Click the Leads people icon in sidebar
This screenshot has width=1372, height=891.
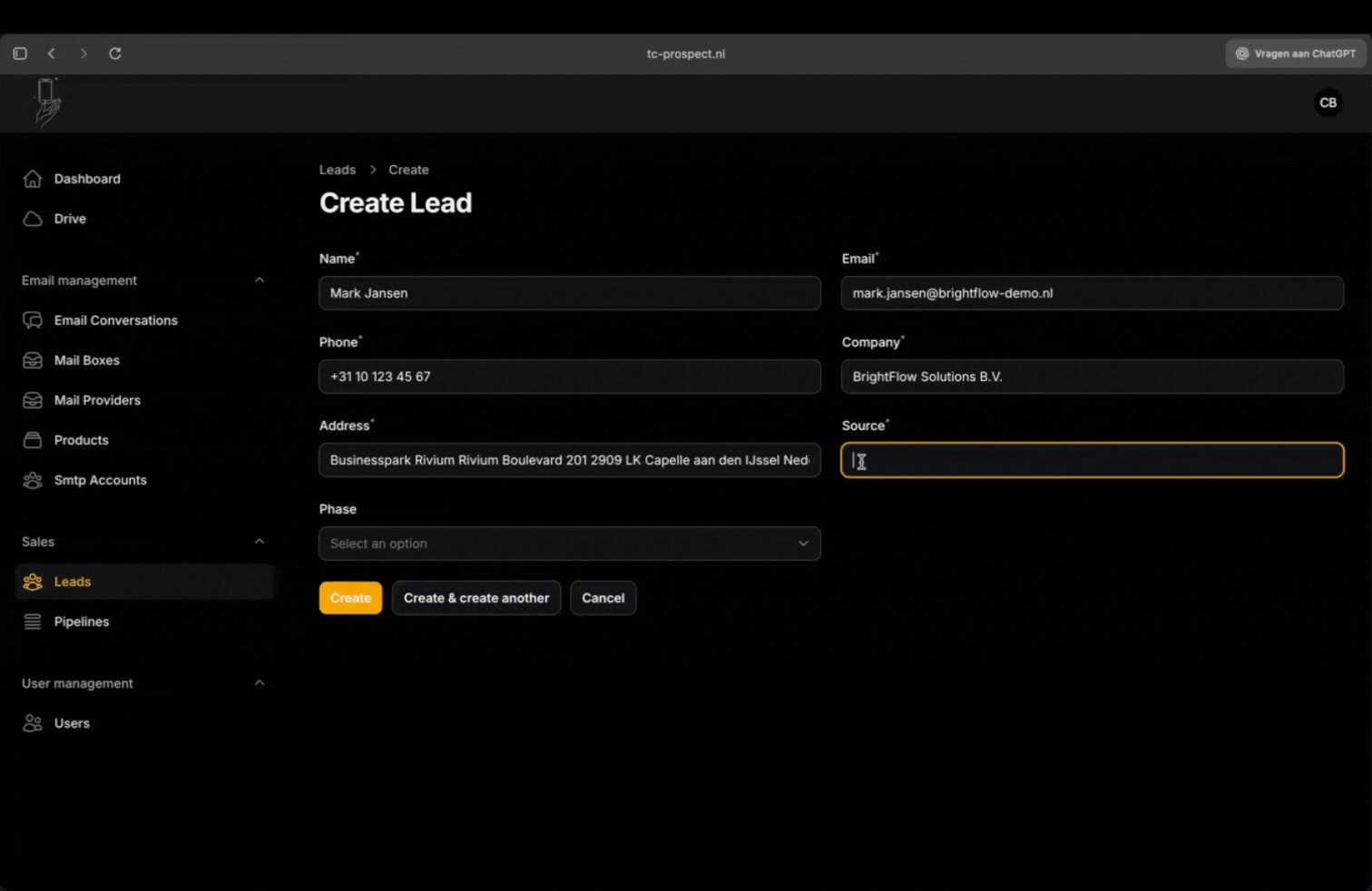(x=33, y=582)
